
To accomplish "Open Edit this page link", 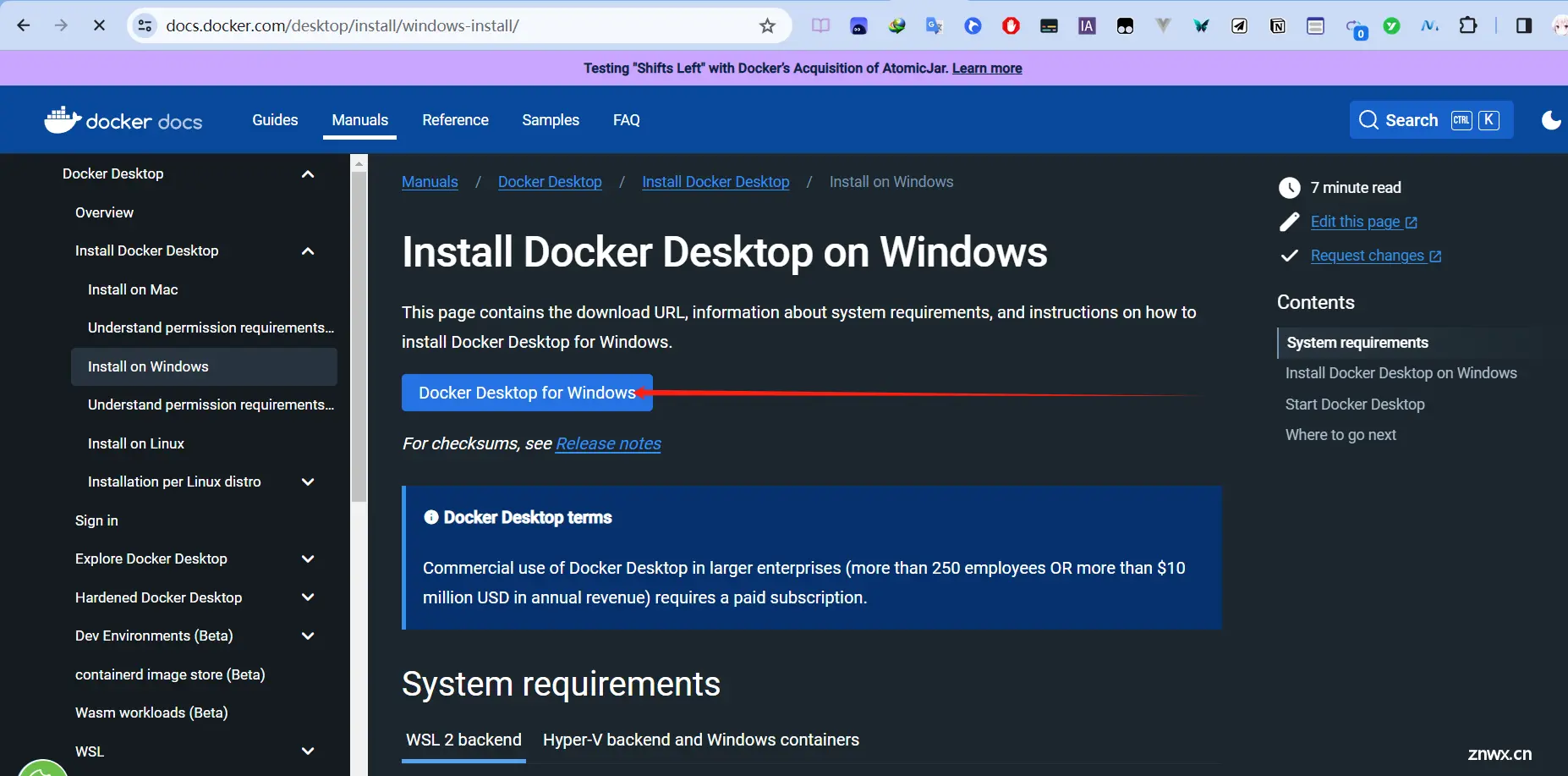I will point(1363,222).
